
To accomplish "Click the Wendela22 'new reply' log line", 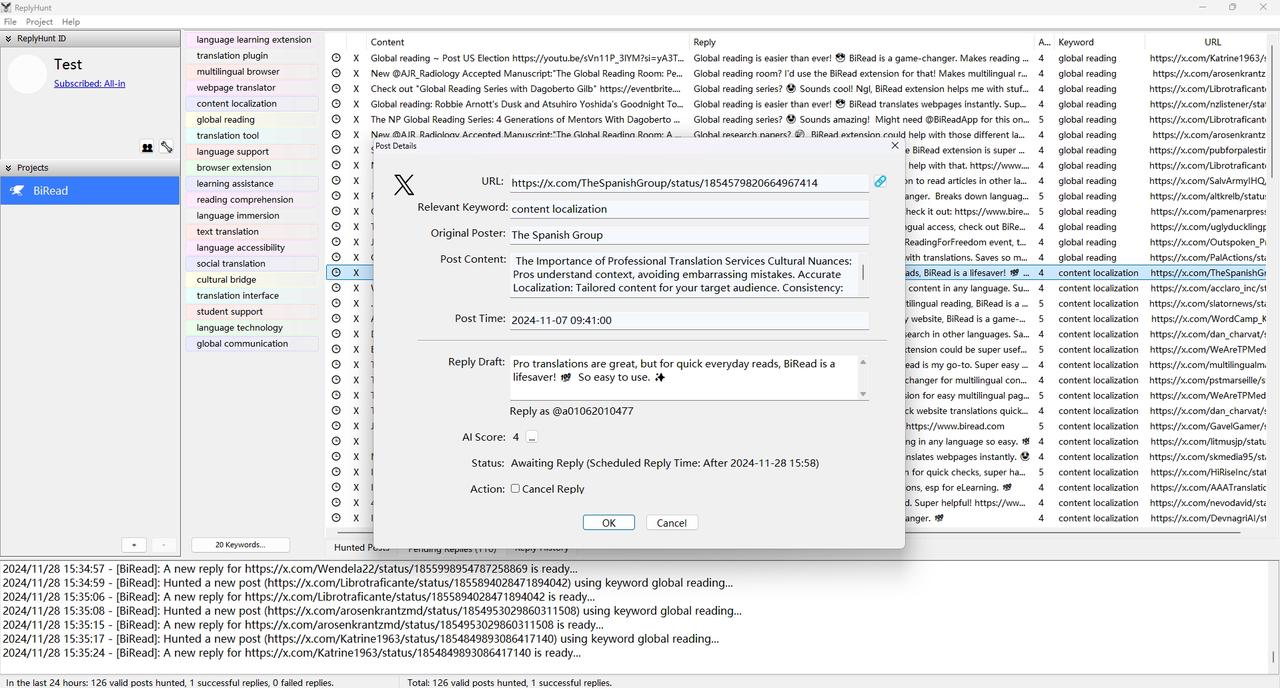I will click(290, 569).
